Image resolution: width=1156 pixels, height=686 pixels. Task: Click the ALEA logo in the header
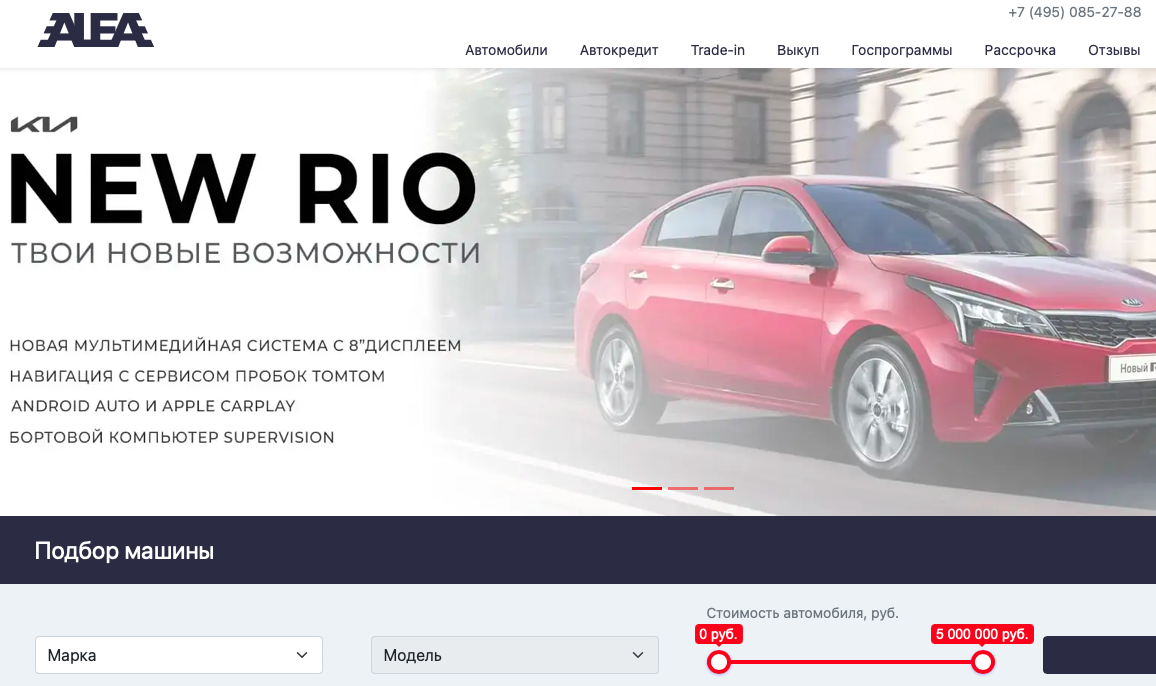point(96,30)
